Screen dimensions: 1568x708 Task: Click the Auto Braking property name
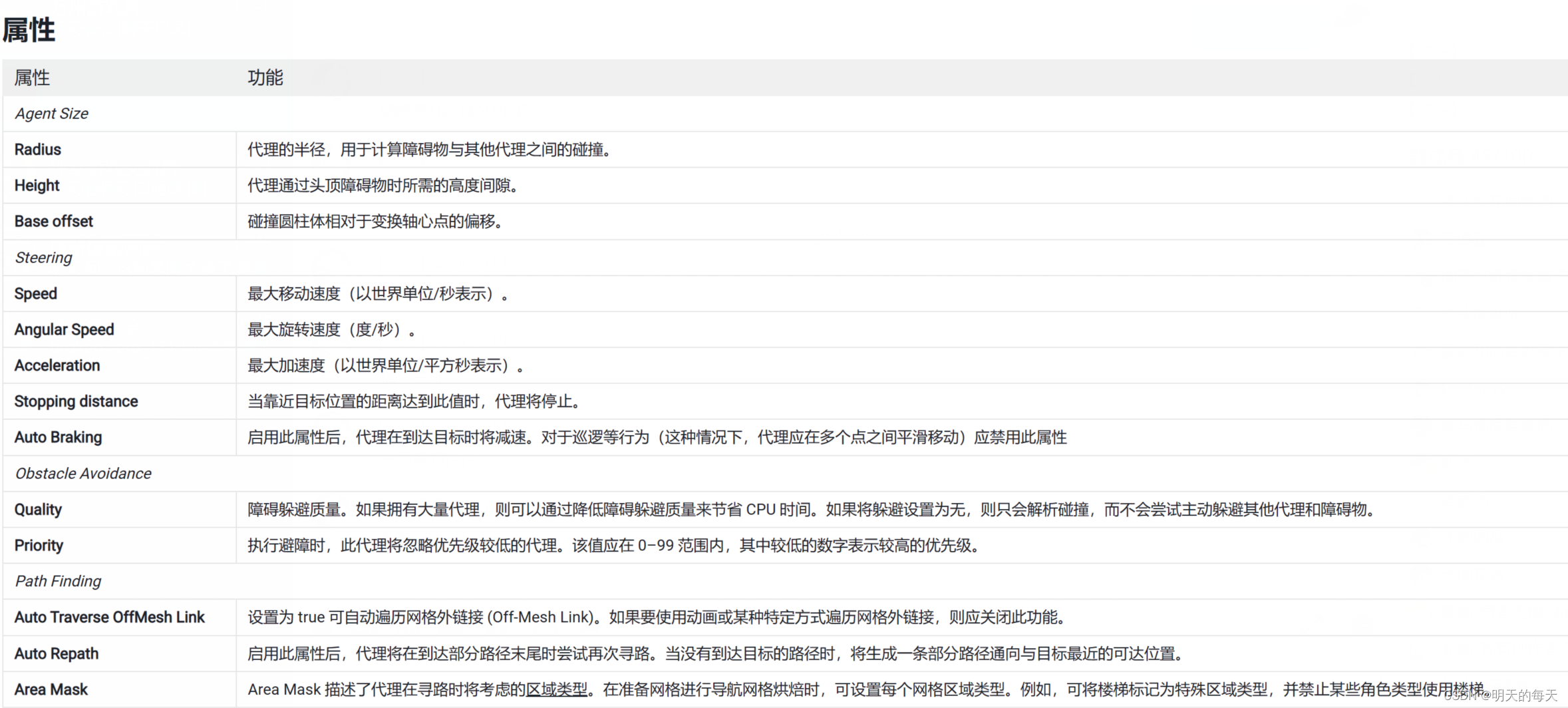(x=59, y=437)
